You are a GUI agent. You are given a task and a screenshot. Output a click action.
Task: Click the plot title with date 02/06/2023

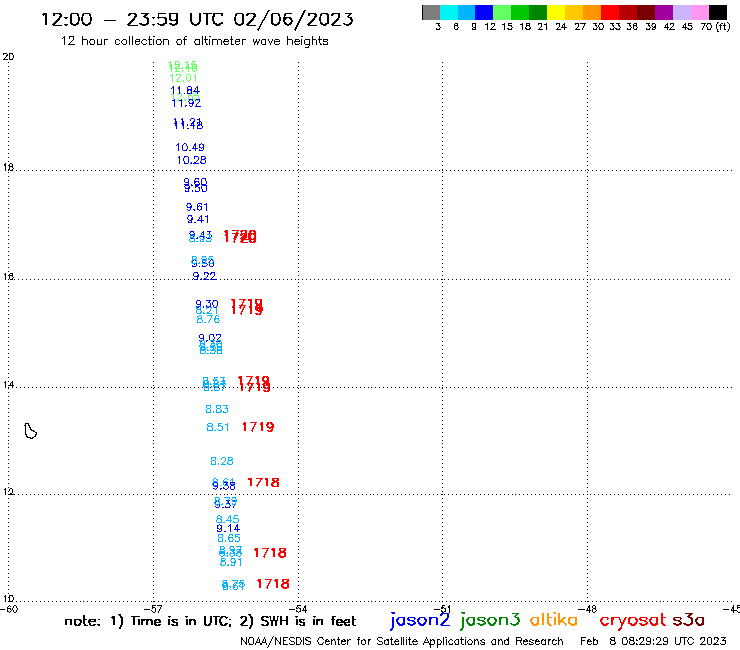click(x=197, y=19)
